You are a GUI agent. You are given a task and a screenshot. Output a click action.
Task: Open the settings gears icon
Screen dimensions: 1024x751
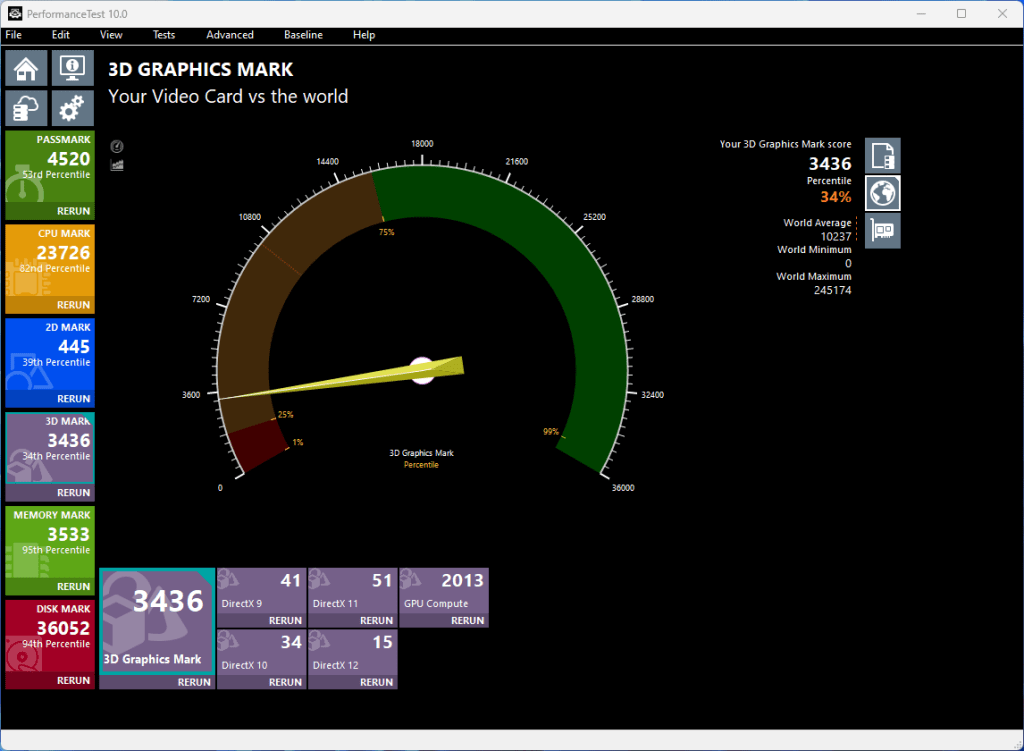(x=72, y=108)
